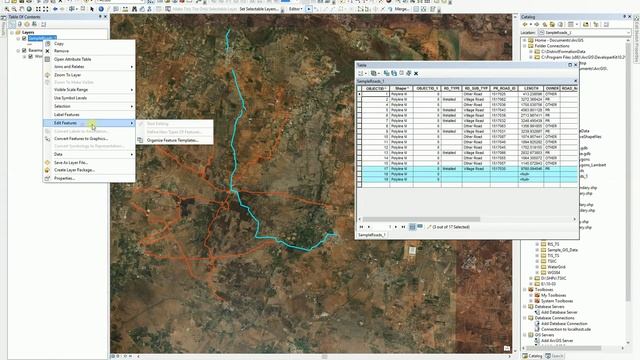Expand Home - Documents\ArcGIS node
Viewport: 640px width, 360px height.
tap(525, 40)
